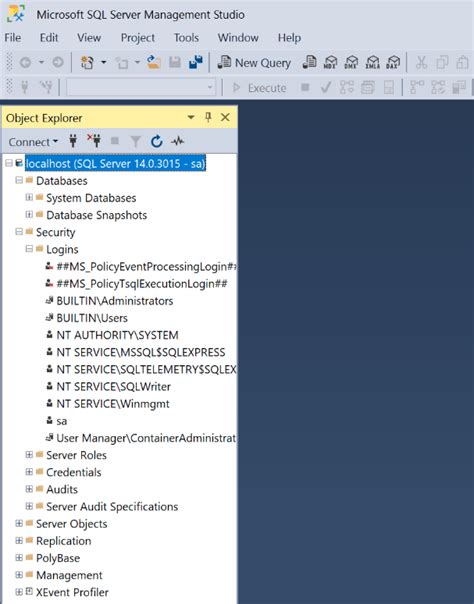The image size is (474, 604).
Task: Select the sa login
Action: pyautogui.click(x=62, y=421)
